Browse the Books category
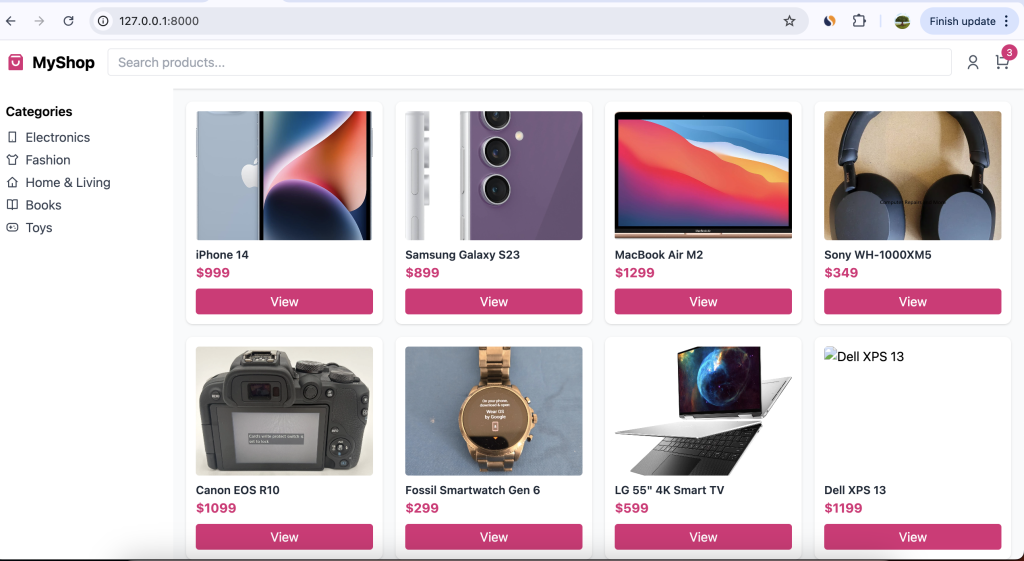The image size is (1024, 561). [43, 205]
